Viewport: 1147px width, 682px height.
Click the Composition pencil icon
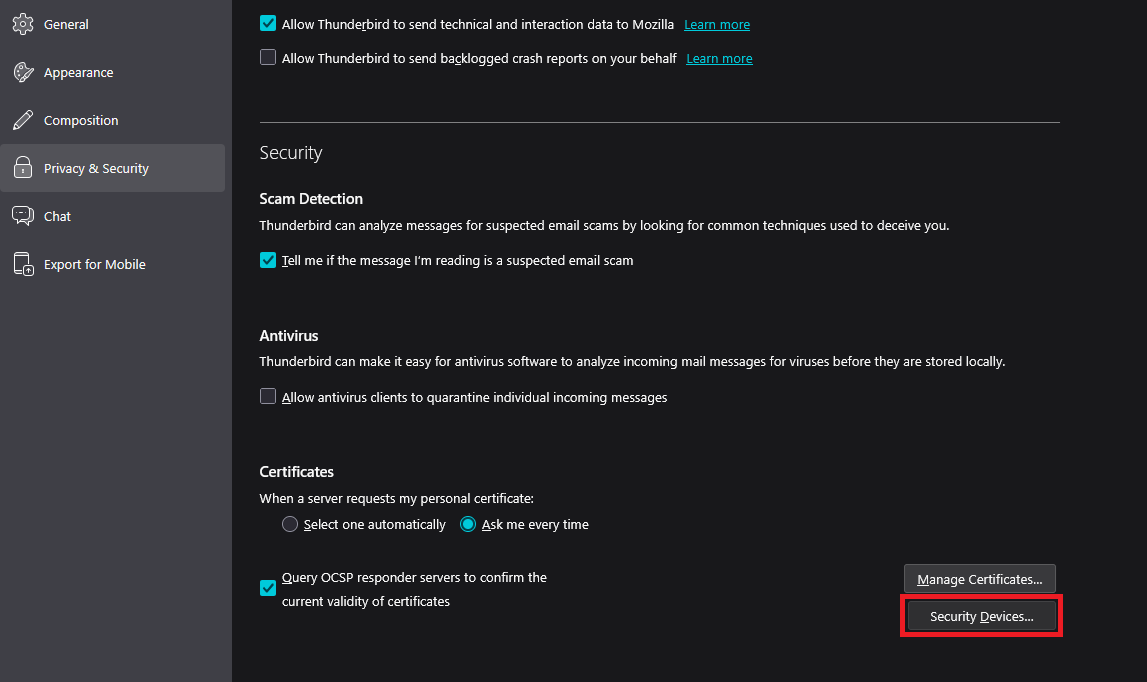tap(23, 120)
